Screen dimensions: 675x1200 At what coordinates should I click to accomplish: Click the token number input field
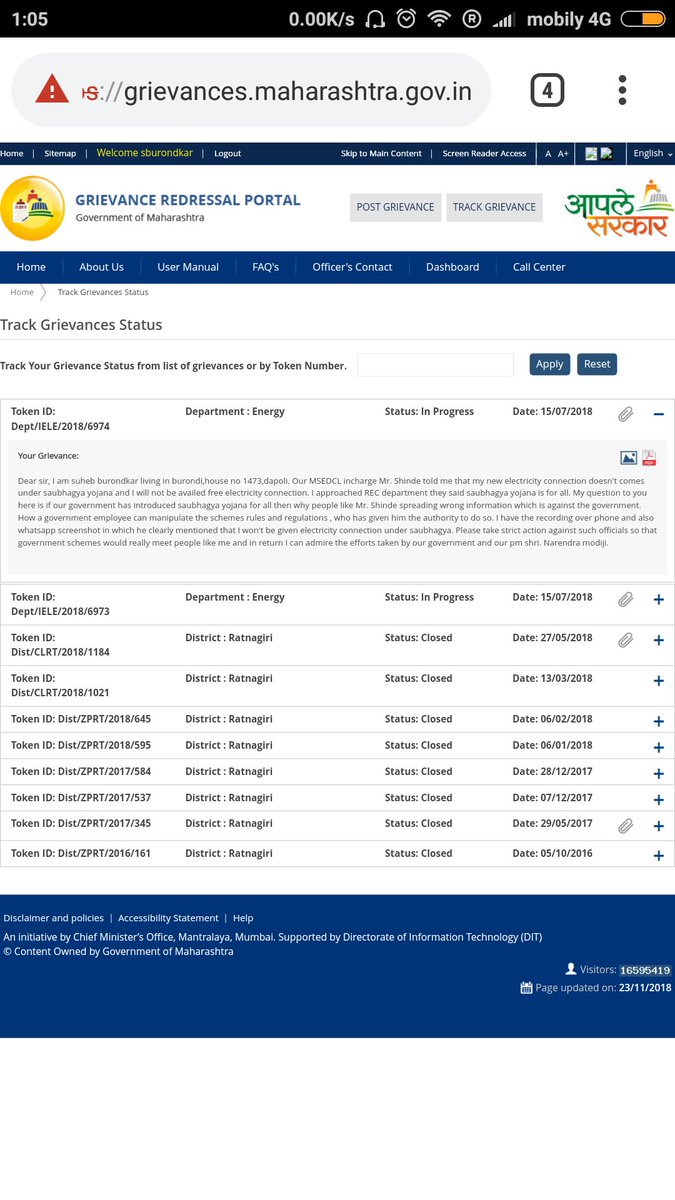pyautogui.click(x=435, y=365)
